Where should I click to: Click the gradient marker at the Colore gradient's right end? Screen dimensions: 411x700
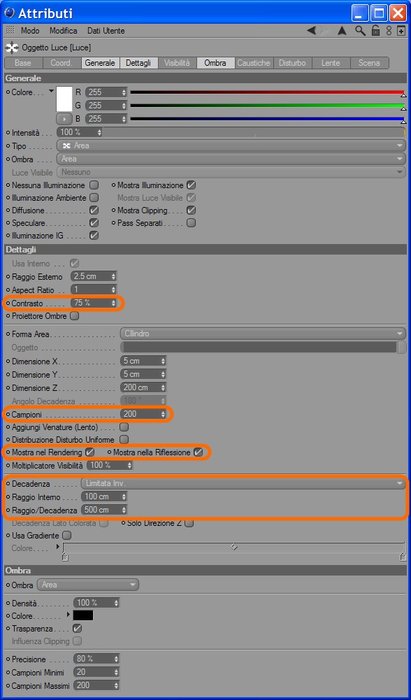(403, 556)
